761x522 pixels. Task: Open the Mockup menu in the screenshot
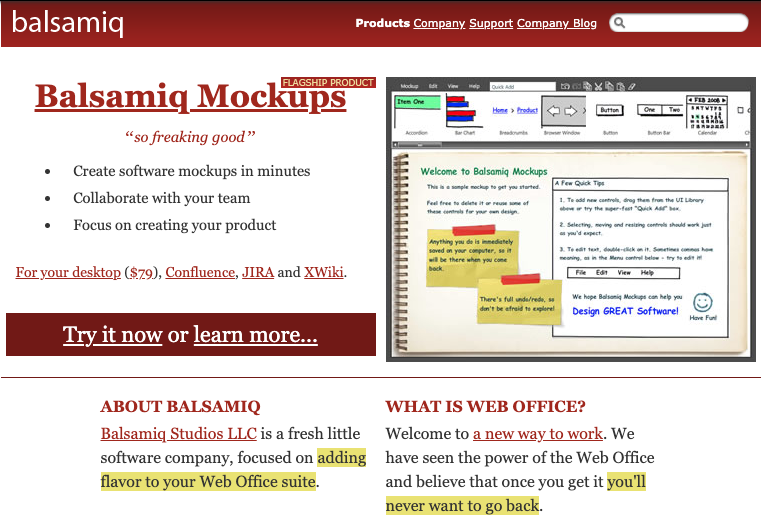(x=409, y=86)
